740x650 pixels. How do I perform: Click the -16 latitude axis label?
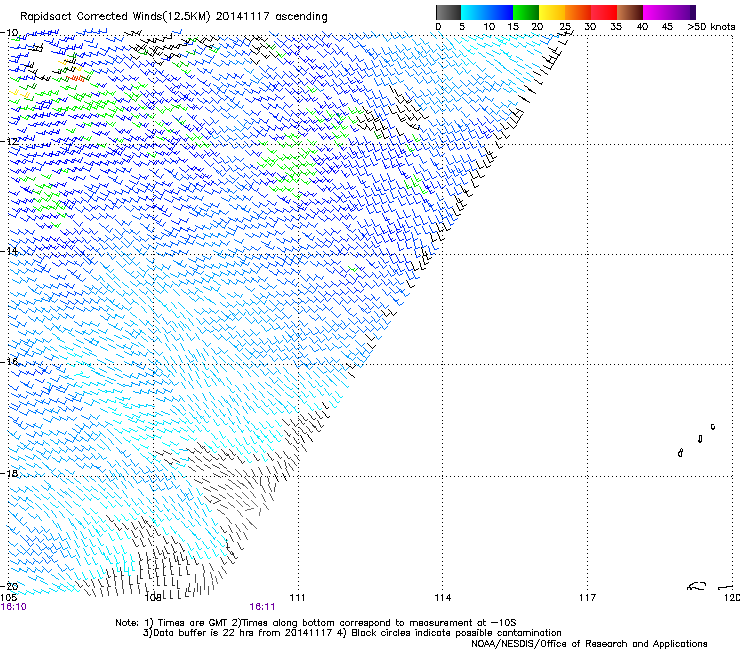[x=9, y=362]
